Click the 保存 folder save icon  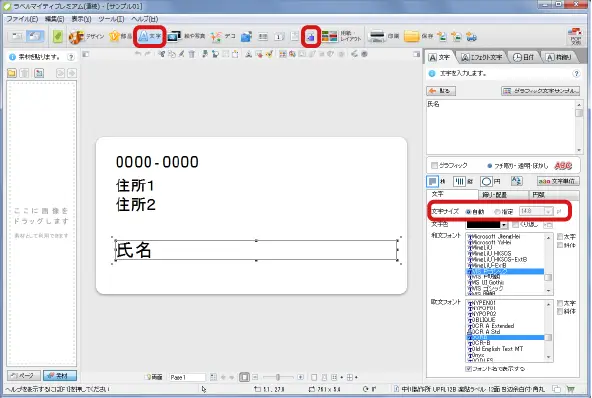(412, 36)
